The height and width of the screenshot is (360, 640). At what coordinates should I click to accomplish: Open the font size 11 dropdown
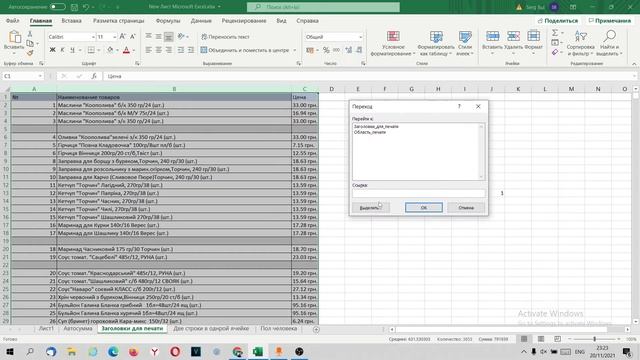tap(114, 37)
